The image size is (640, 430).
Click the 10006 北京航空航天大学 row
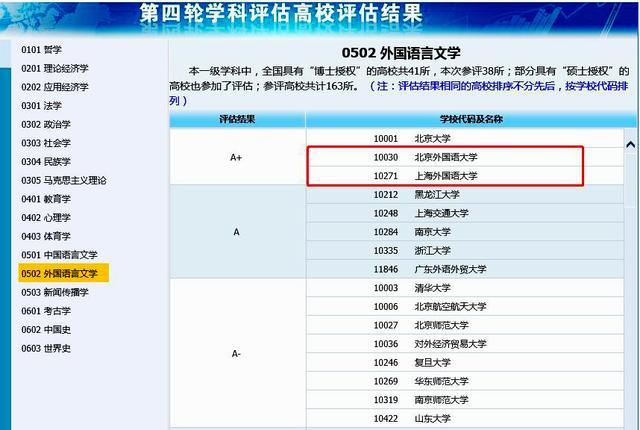tap(465, 306)
